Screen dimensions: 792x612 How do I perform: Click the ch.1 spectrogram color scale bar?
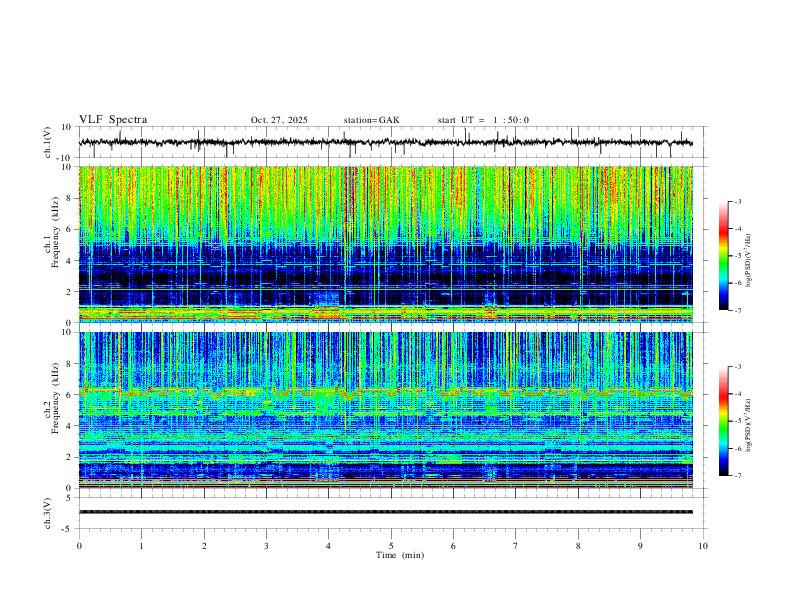(x=723, y=256)
